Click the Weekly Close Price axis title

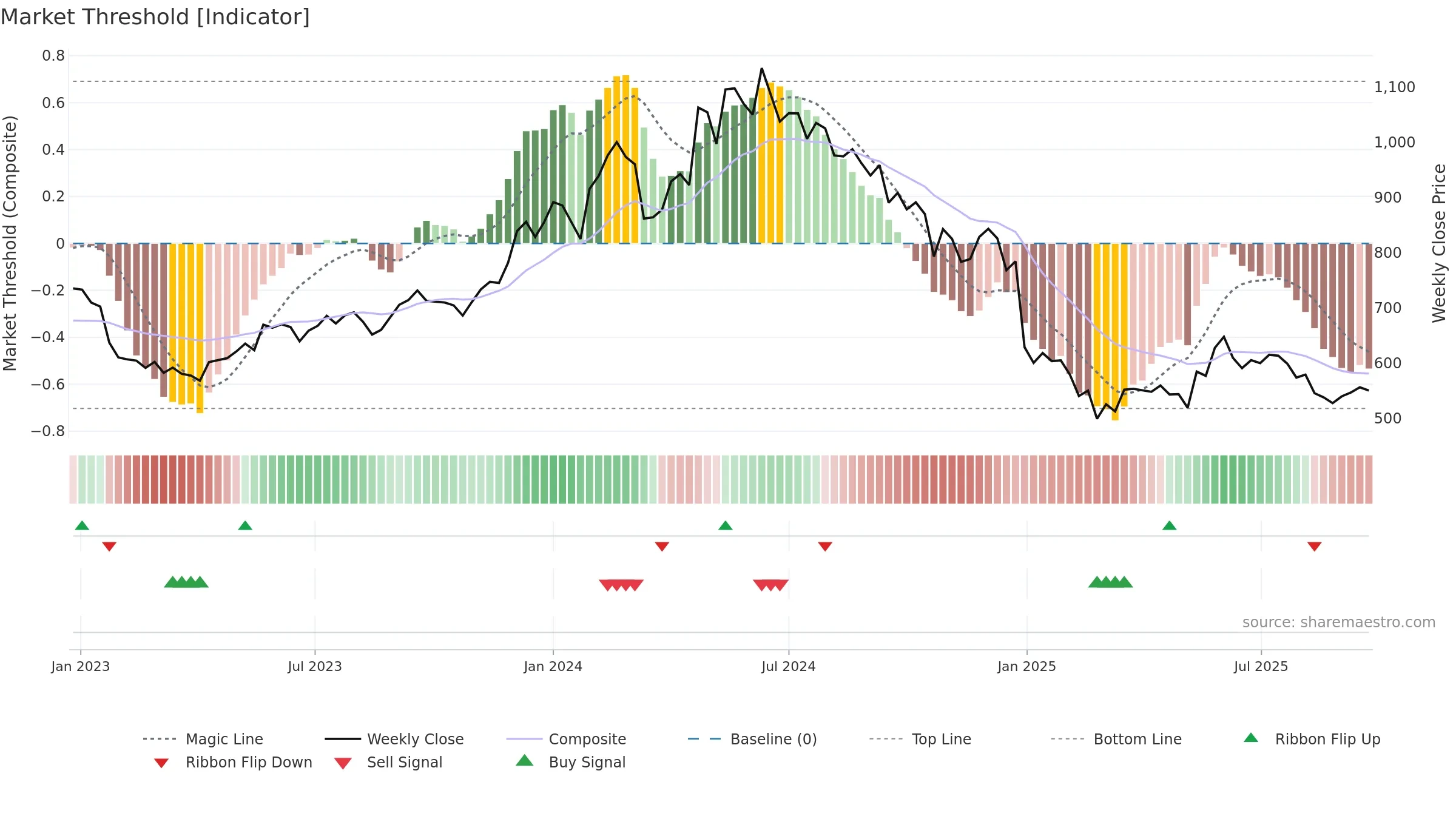pos(1440,243)
